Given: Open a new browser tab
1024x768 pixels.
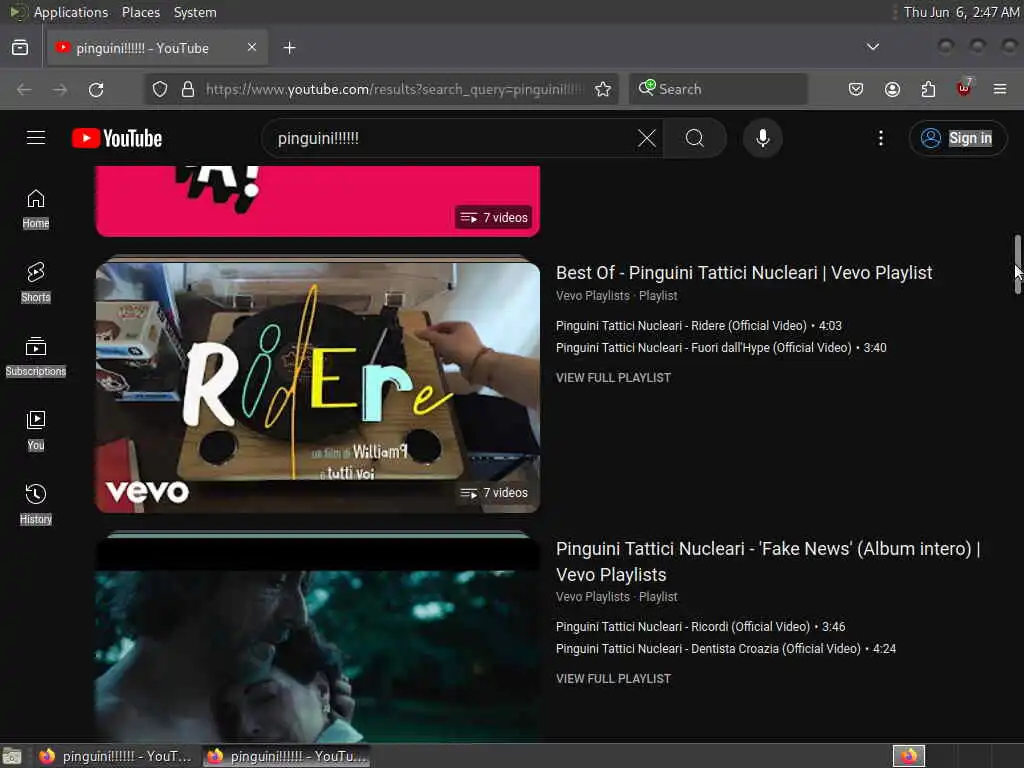Looking at the screenshot, I should tap(289, 48).
